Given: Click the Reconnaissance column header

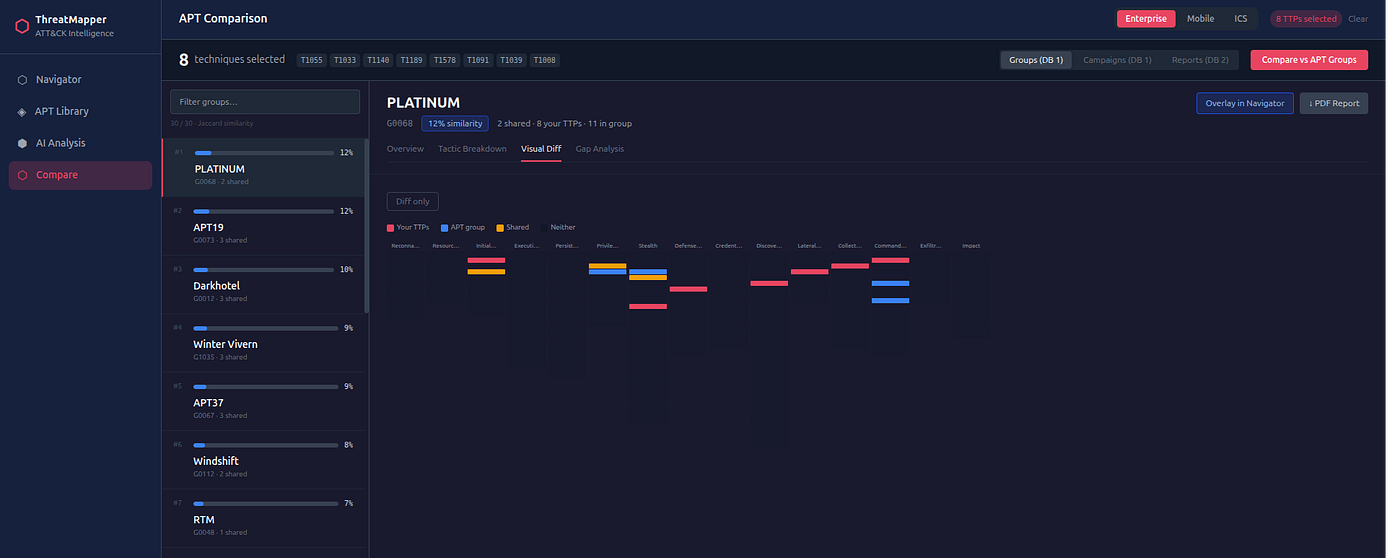Looking at the screenshot, I should pyautogui.click(x=405, y=246).
